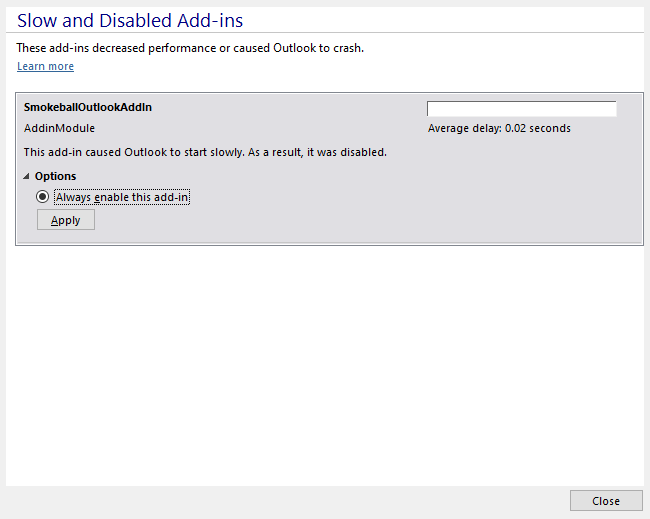The height and width of the screenshot is (519, 650).
Task: Click the Slow and Disabled Add-ins heading
Action: point(130,21)
